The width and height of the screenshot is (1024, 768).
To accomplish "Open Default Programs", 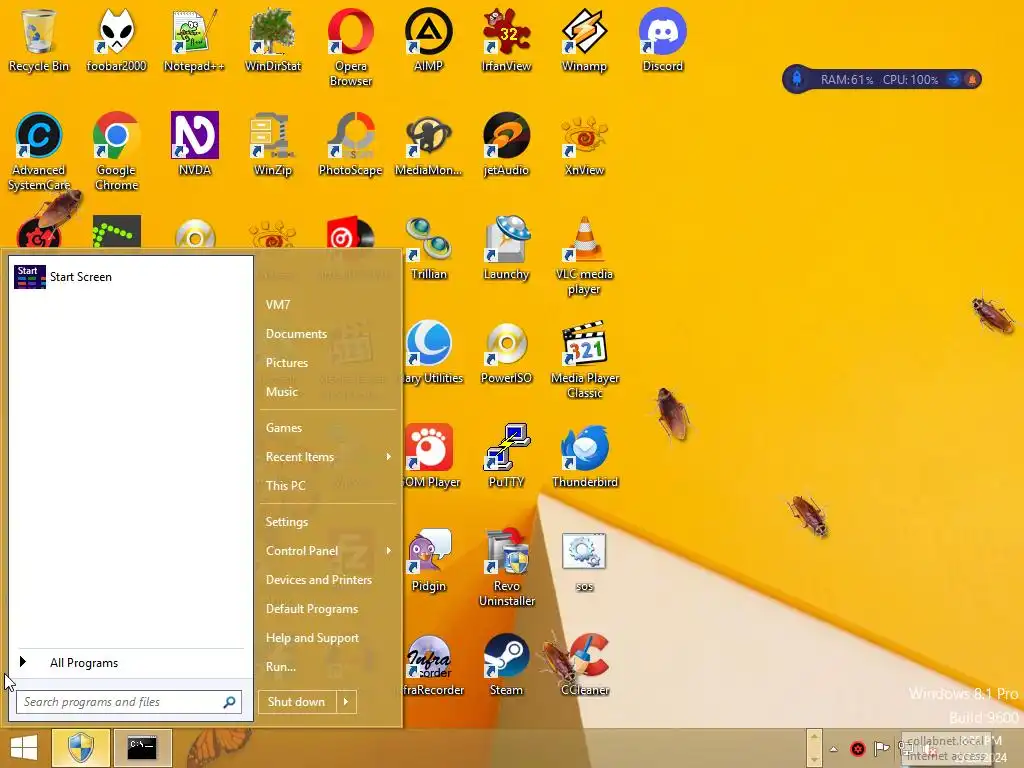I will [x=312, y=609].
